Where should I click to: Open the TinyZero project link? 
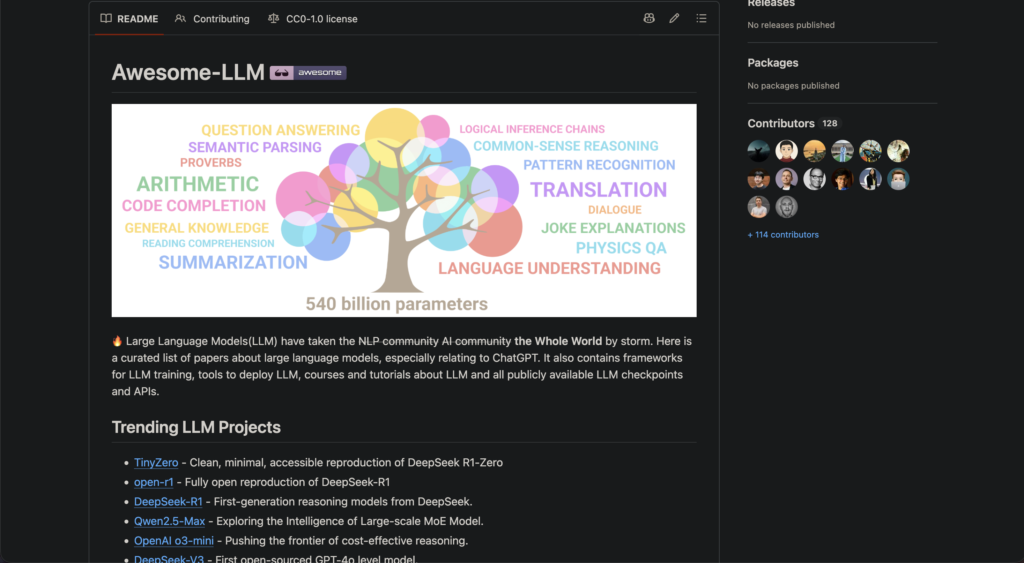[156, 462]
